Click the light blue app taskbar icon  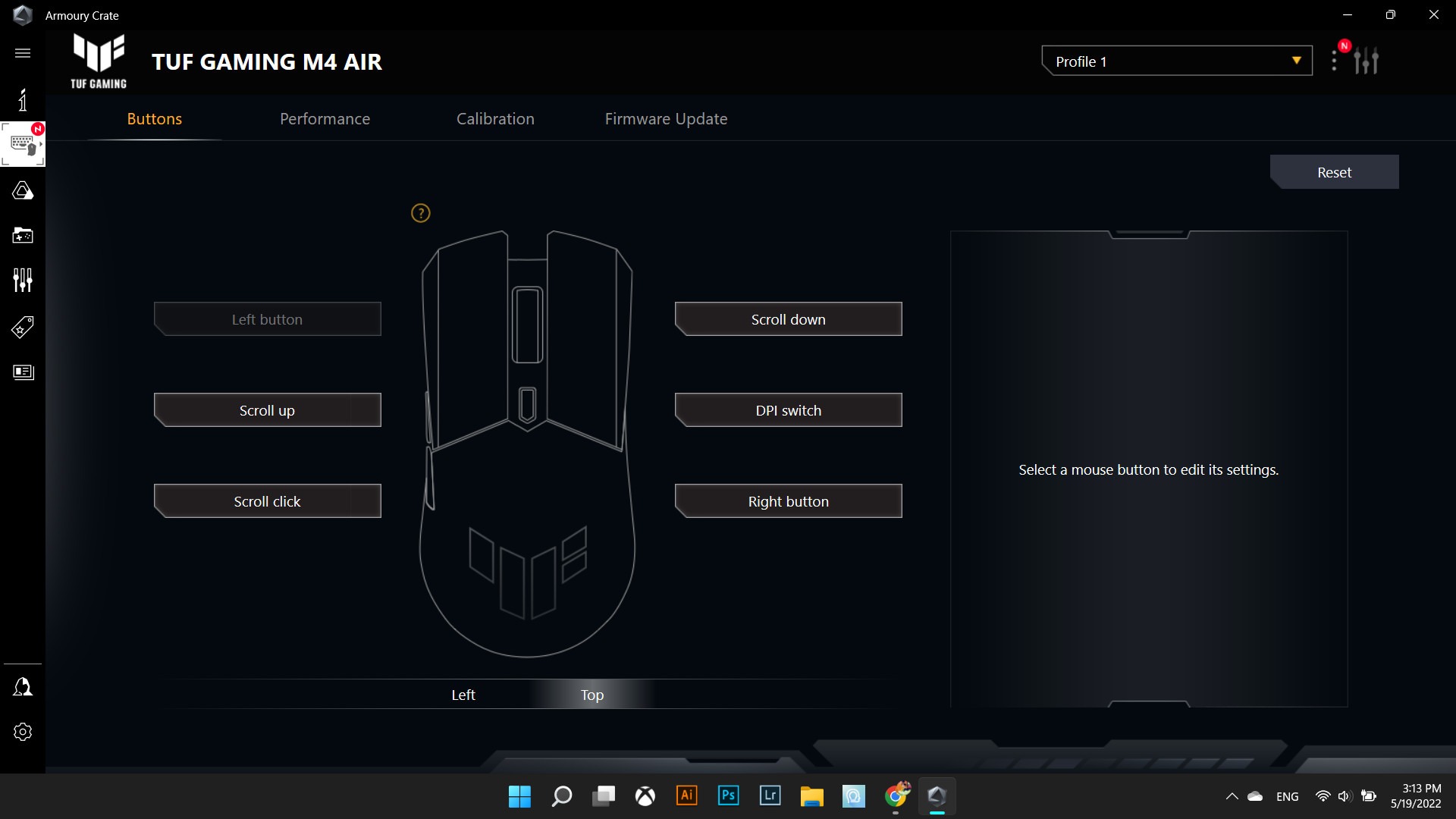pyautogui.click(x=854, y=796)
